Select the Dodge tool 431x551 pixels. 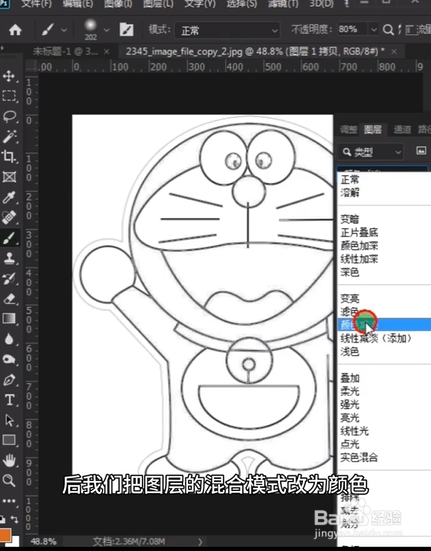click(9, 359)
